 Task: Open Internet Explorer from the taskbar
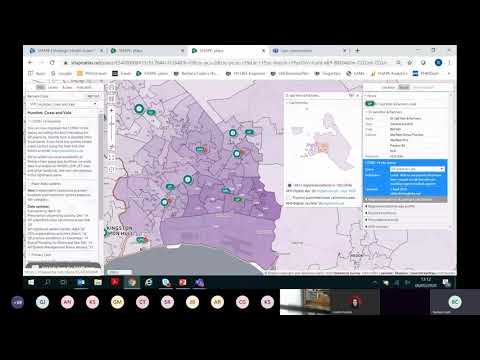[x=149, y=283]
